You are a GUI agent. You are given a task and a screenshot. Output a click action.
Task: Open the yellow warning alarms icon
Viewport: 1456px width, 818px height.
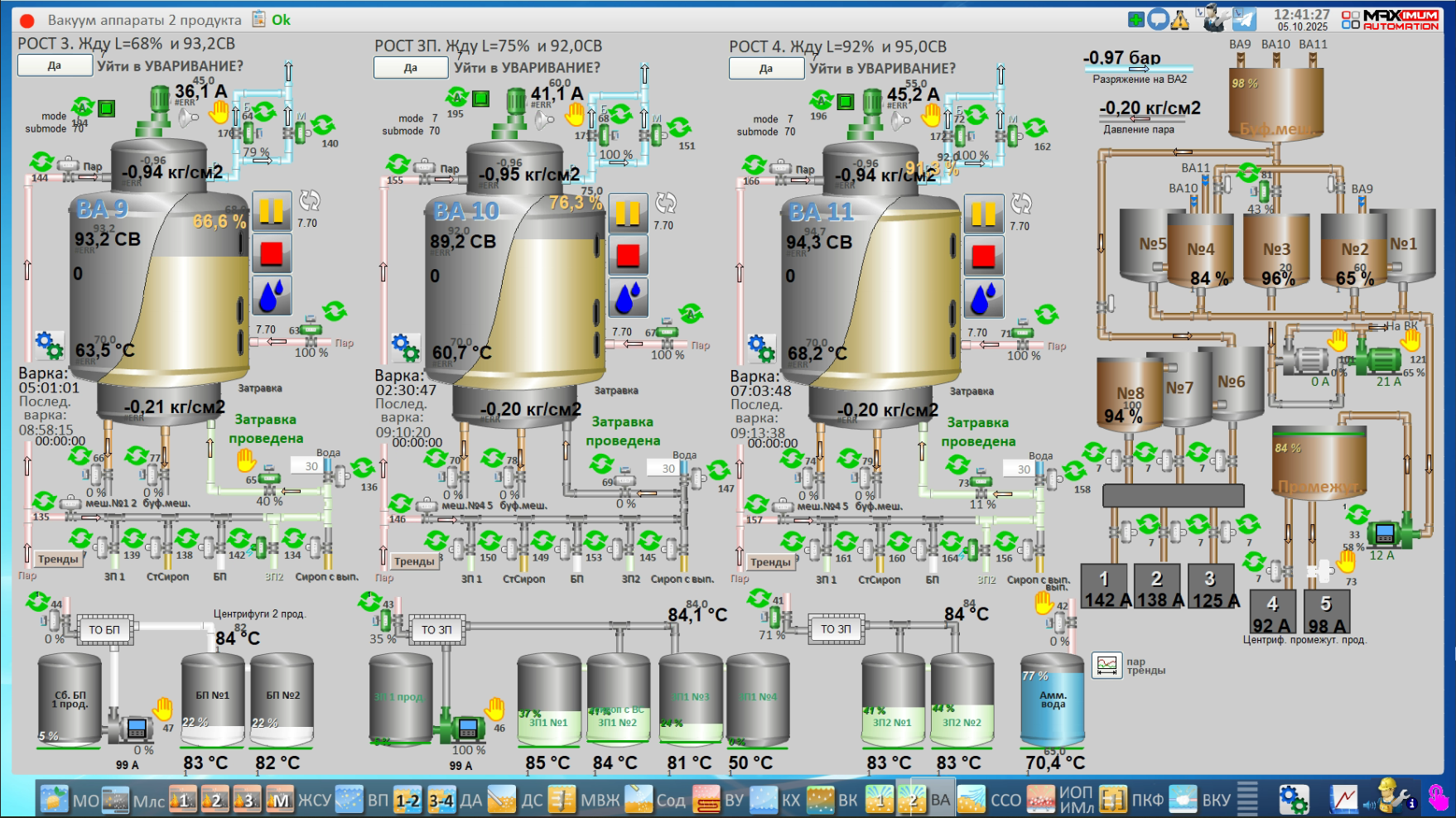(x=1179, y=19)
